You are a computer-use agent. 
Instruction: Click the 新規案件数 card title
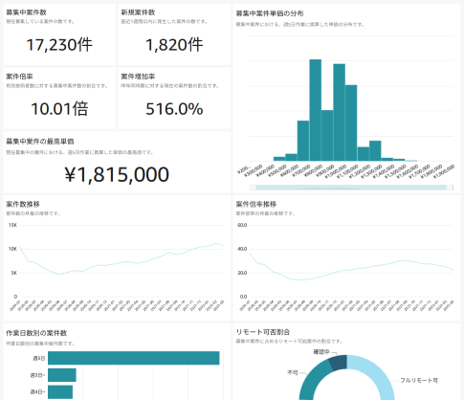coord(138,12)
